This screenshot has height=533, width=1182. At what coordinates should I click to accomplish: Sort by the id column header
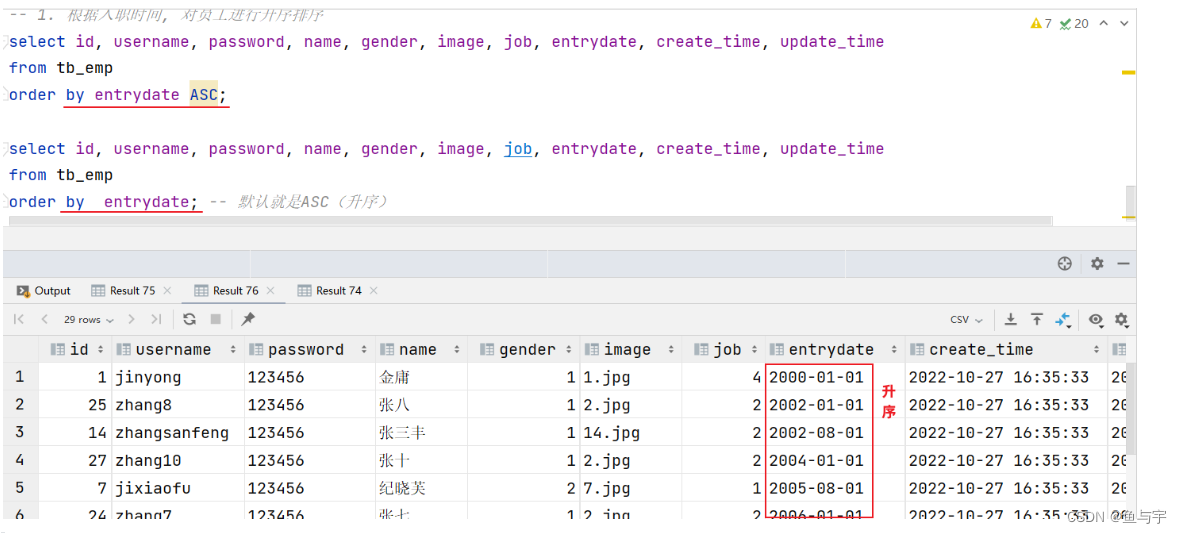click(75, 350)
